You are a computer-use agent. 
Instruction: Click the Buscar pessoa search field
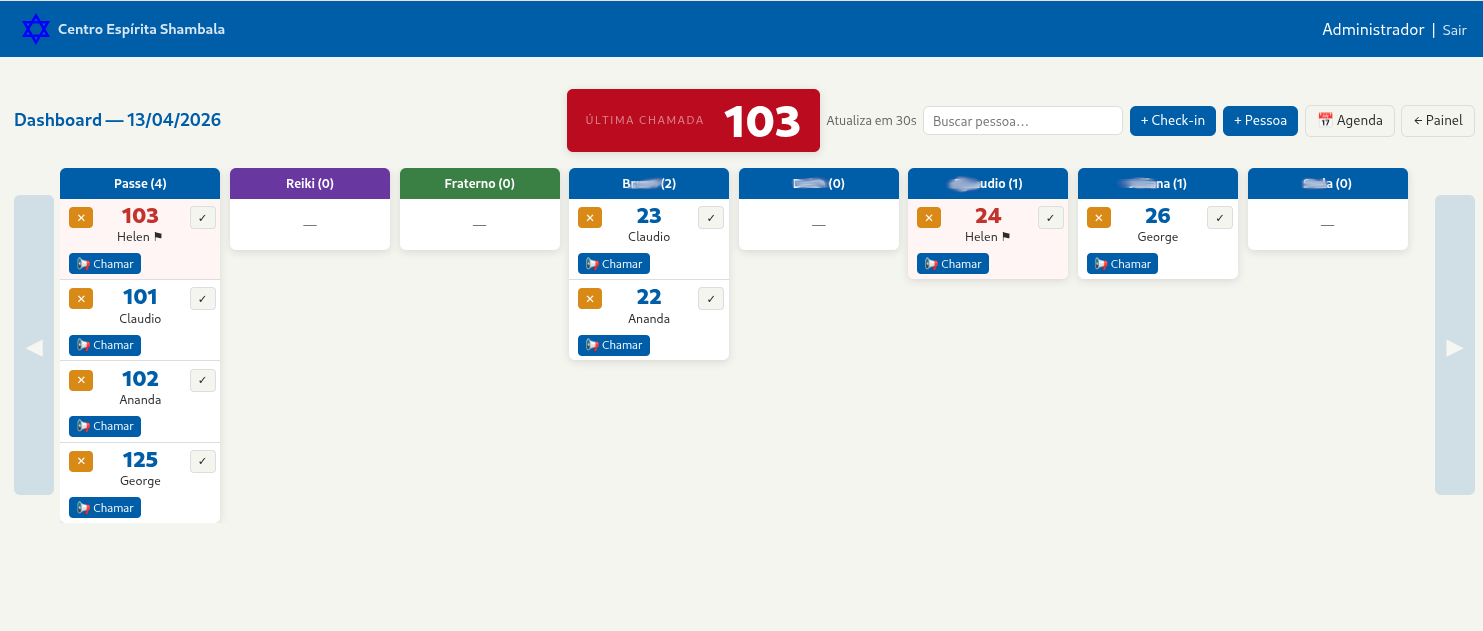pyautogui.click(x=1023, y=120)
